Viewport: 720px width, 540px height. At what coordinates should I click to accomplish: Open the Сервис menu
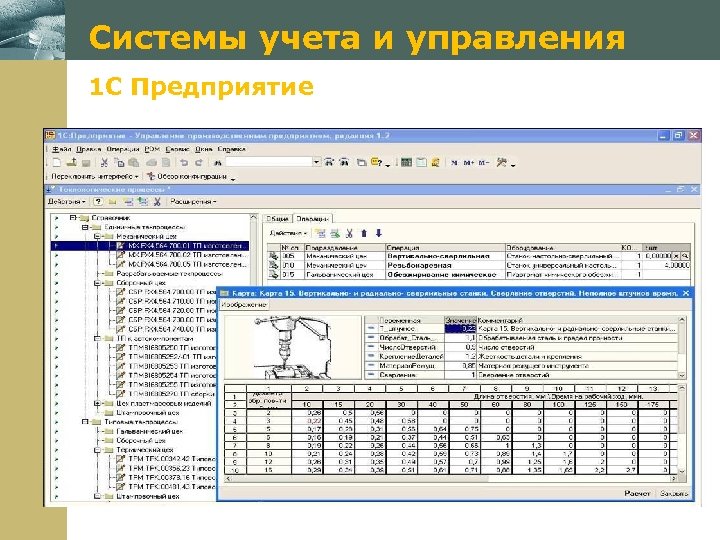(177, 149)
